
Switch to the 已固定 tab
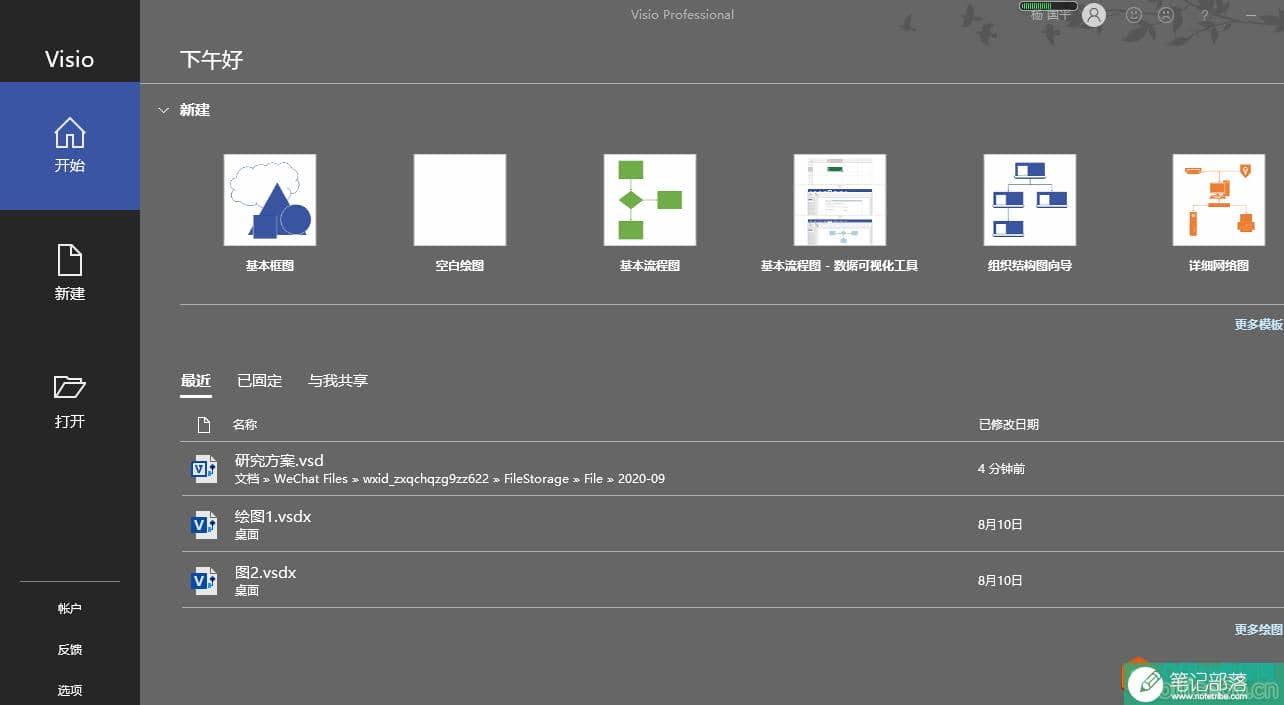[260, 381]
